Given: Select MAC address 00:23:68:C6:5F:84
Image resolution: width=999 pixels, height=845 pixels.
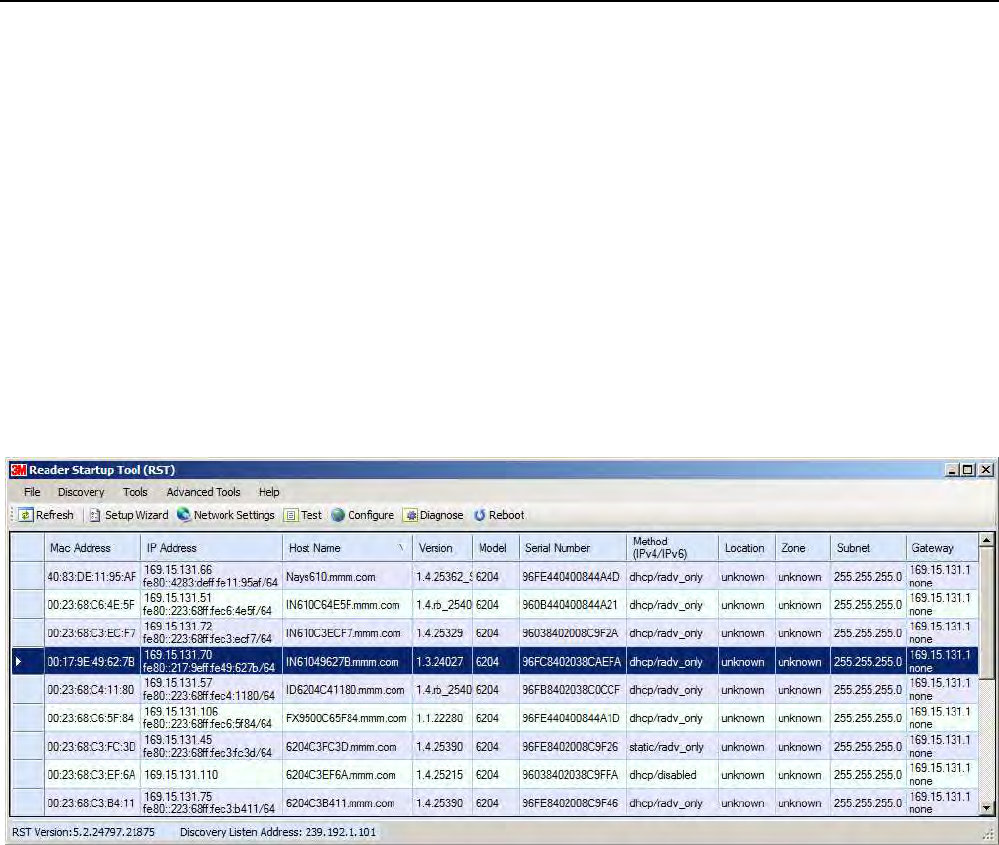Looking at the screenshot, I should tap(92, 718).
